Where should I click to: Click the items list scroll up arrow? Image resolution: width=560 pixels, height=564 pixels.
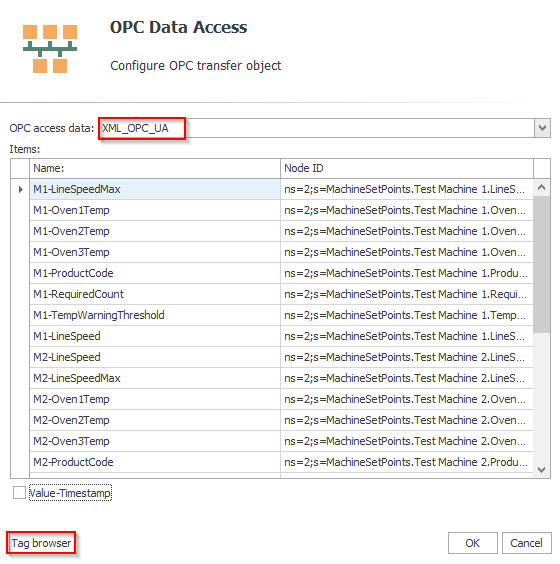542,187
